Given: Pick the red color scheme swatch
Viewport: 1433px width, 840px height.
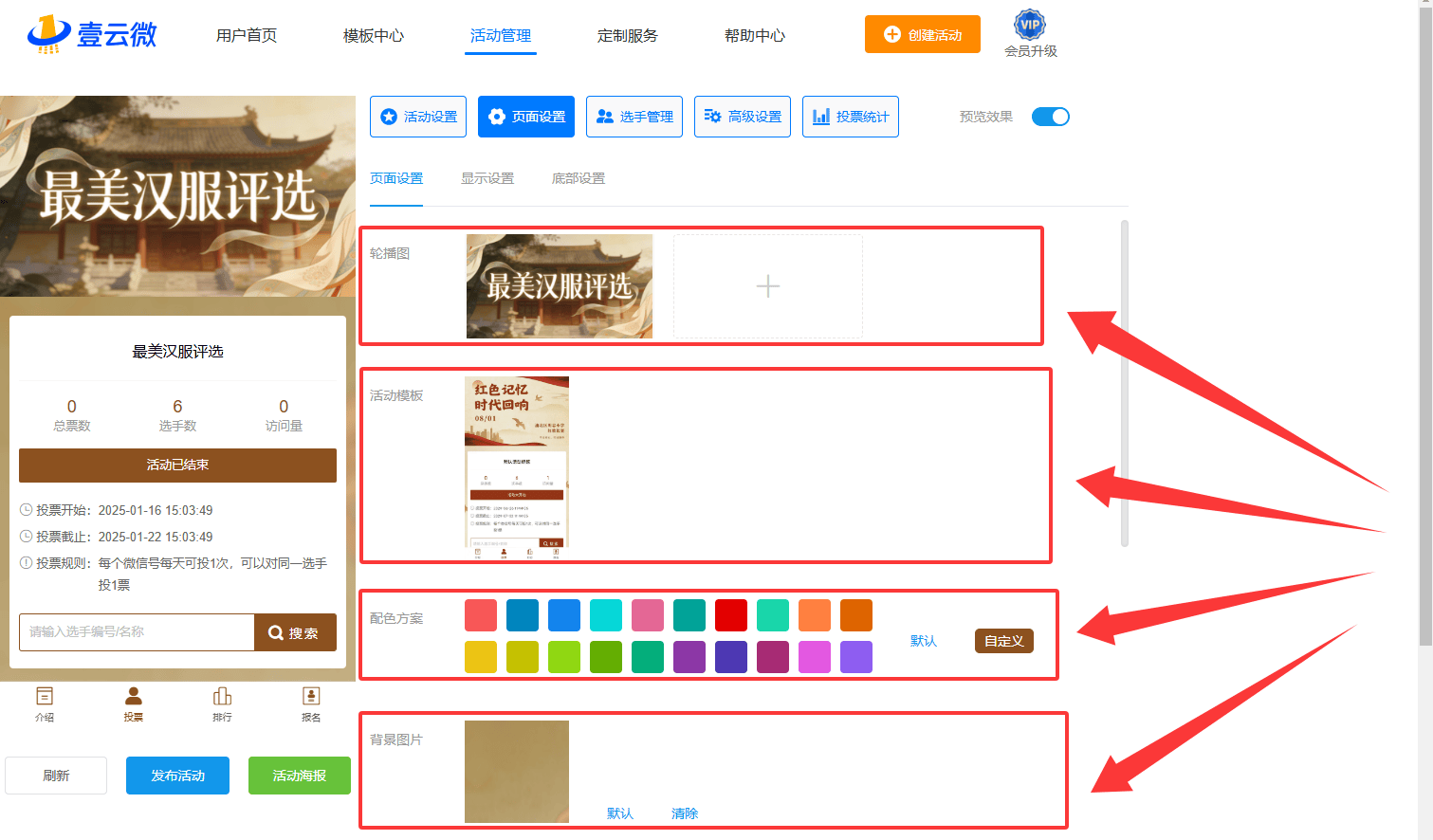Looking at the screenshot, I should click(731, 615).
